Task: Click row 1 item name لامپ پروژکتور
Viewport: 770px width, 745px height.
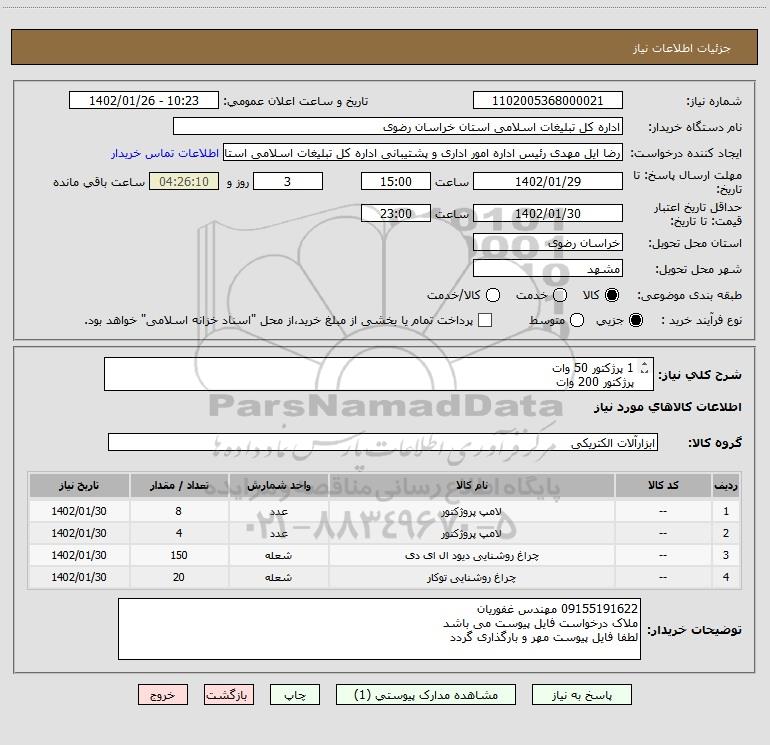Action: [x=471, y=512]
